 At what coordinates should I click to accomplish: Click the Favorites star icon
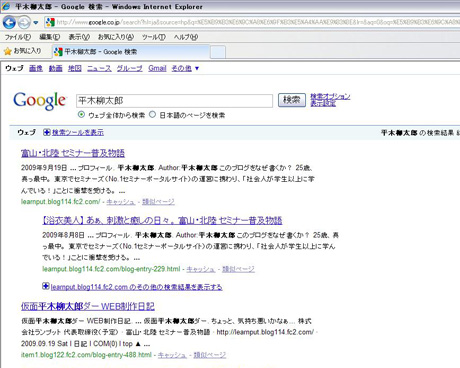pos(8,51)
